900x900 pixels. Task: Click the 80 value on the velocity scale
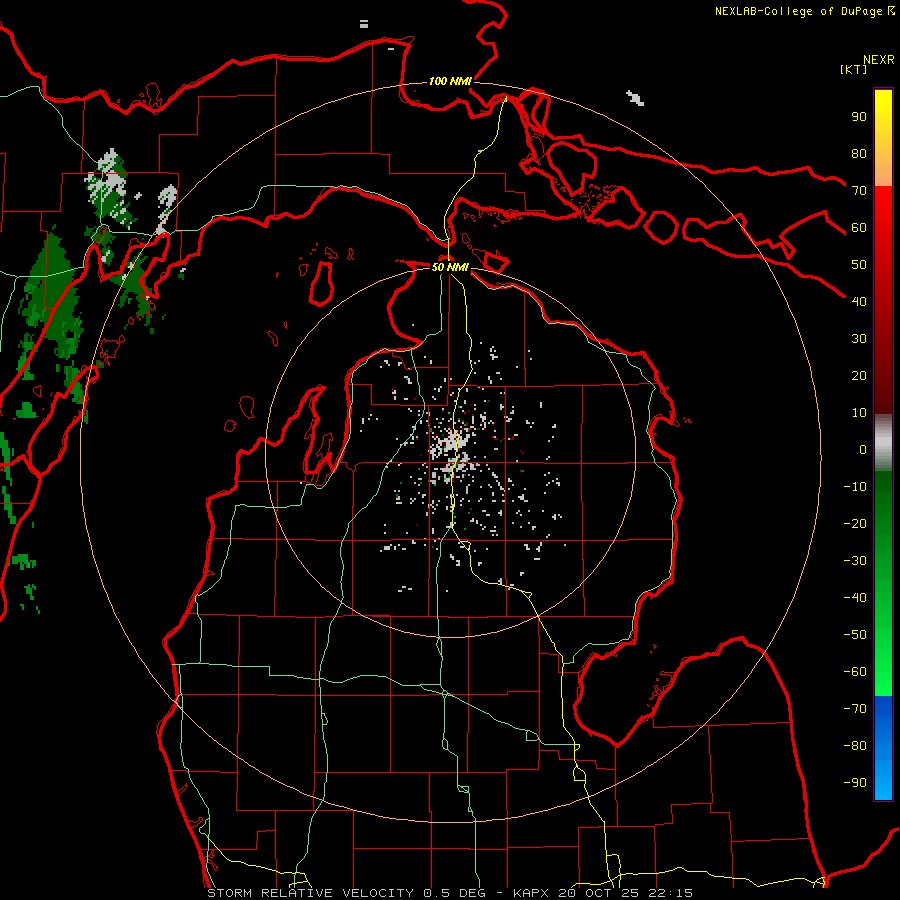point(859,153)
